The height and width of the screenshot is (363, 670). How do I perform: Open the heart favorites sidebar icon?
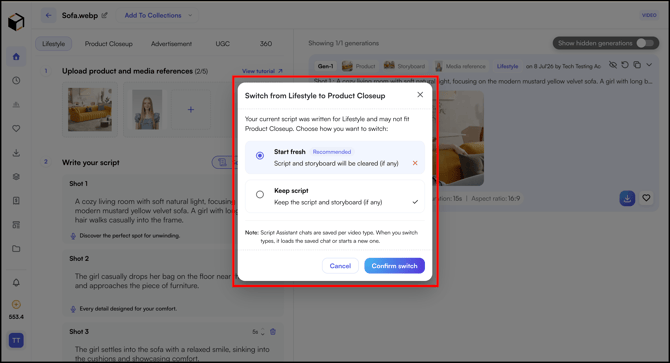pos(16,129)
